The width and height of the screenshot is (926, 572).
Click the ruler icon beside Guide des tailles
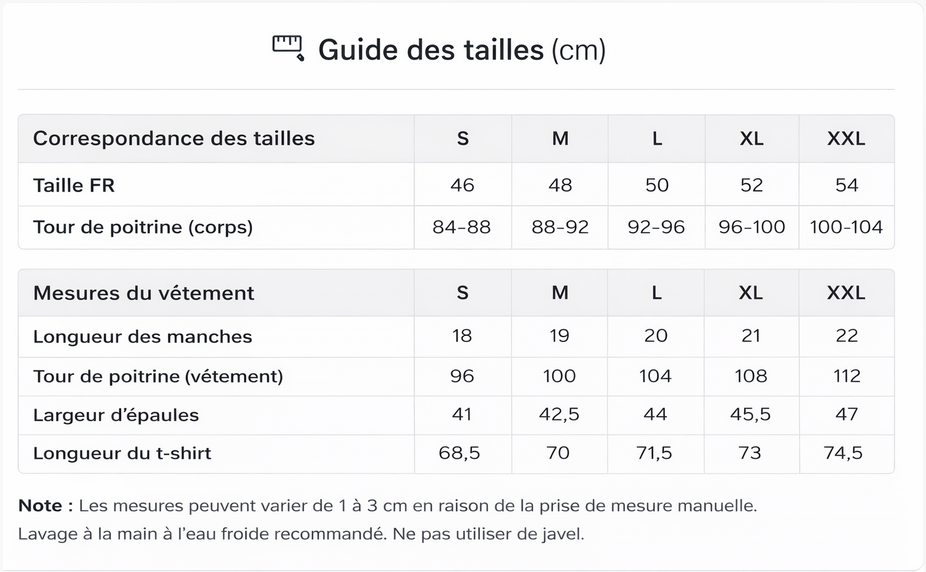point(288,48)
